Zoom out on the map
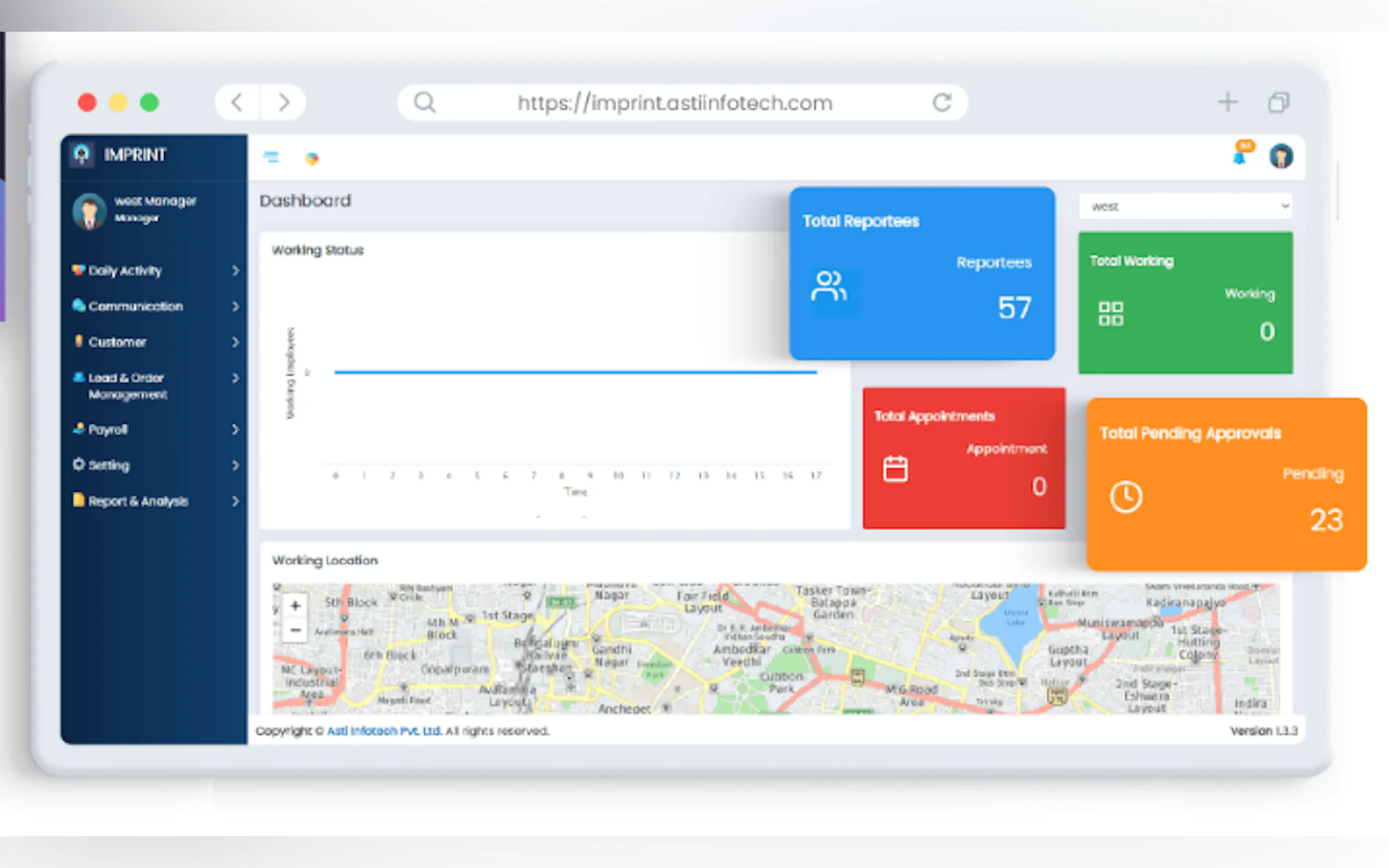 click(295, 630)
